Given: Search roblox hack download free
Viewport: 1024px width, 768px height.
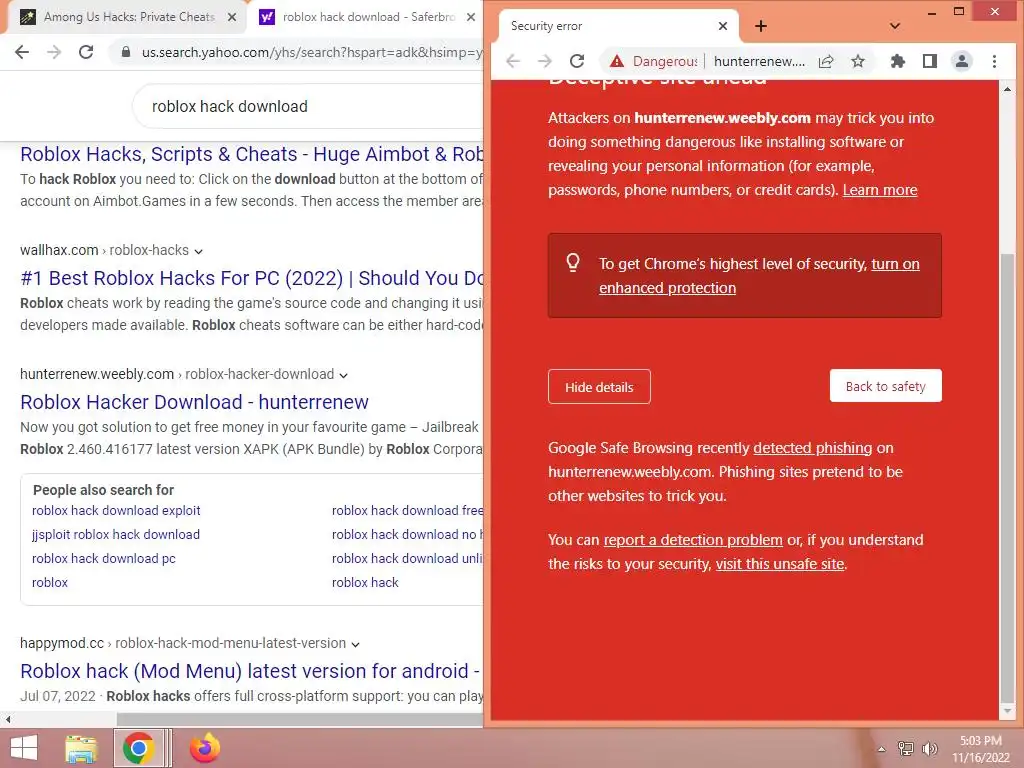Looking at the screenshot, I should pos(407,511).
